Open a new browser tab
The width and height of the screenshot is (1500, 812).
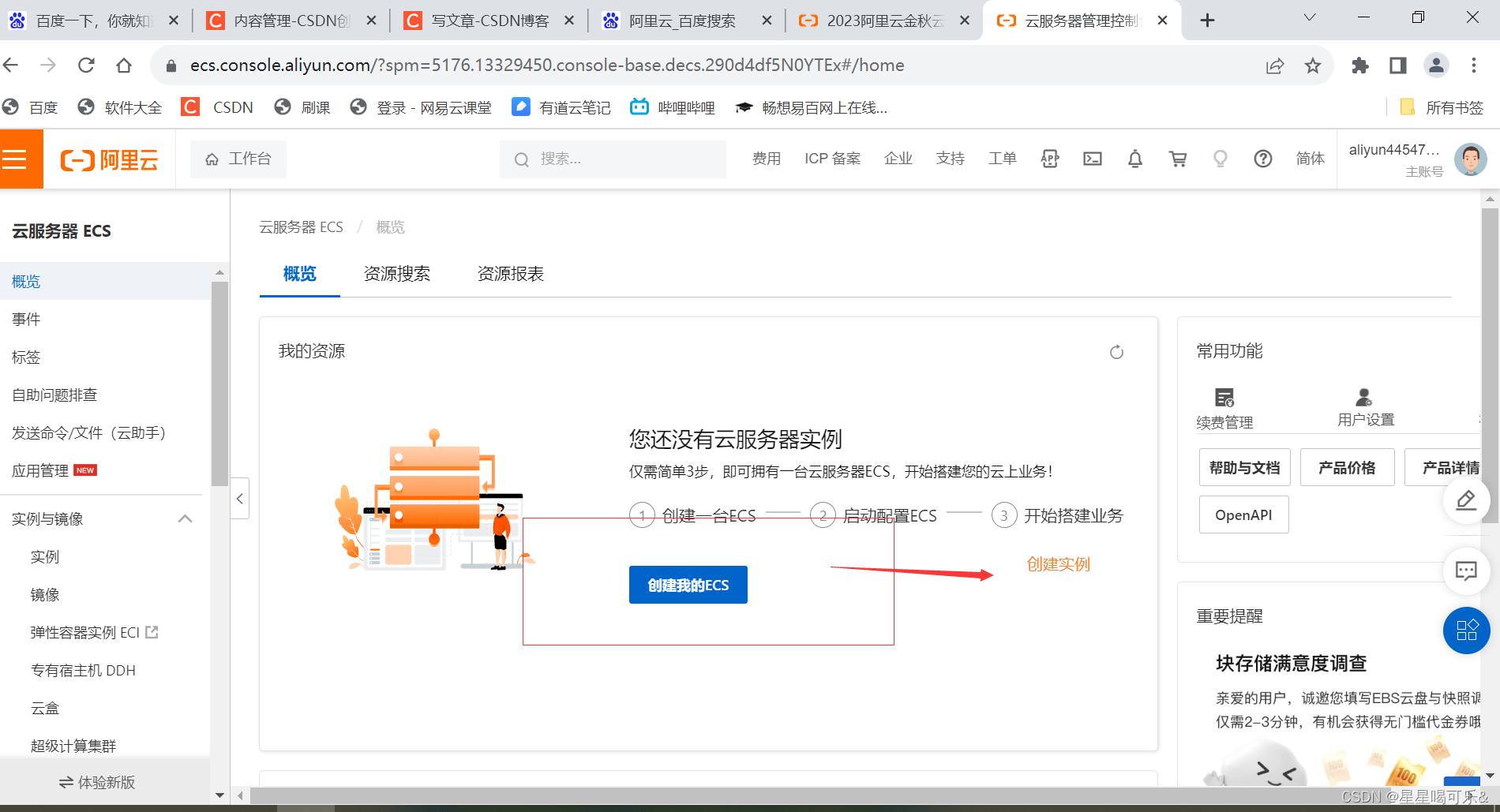(x=1207, y=21)
